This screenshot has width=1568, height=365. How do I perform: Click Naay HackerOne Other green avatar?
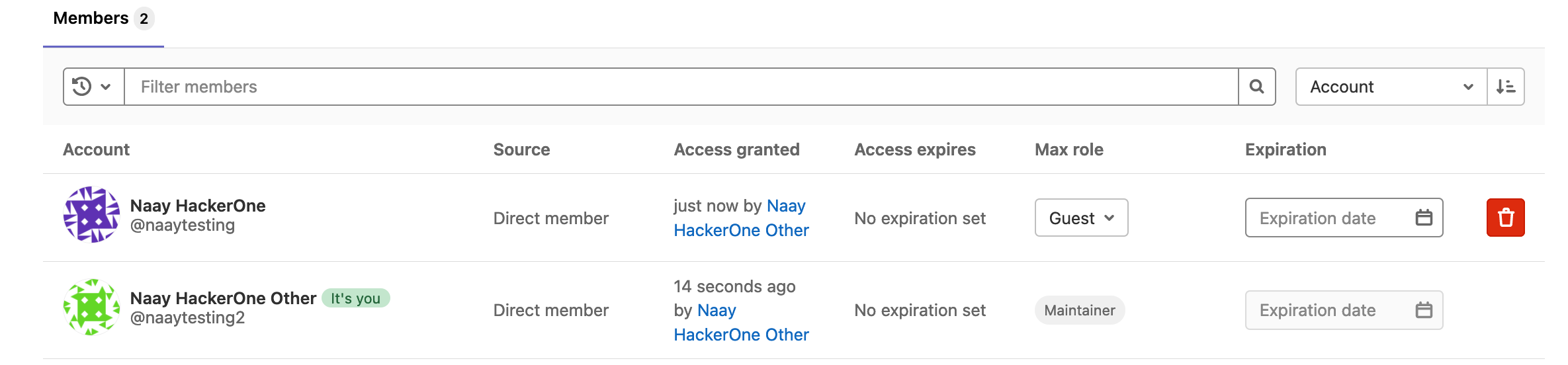91,307
